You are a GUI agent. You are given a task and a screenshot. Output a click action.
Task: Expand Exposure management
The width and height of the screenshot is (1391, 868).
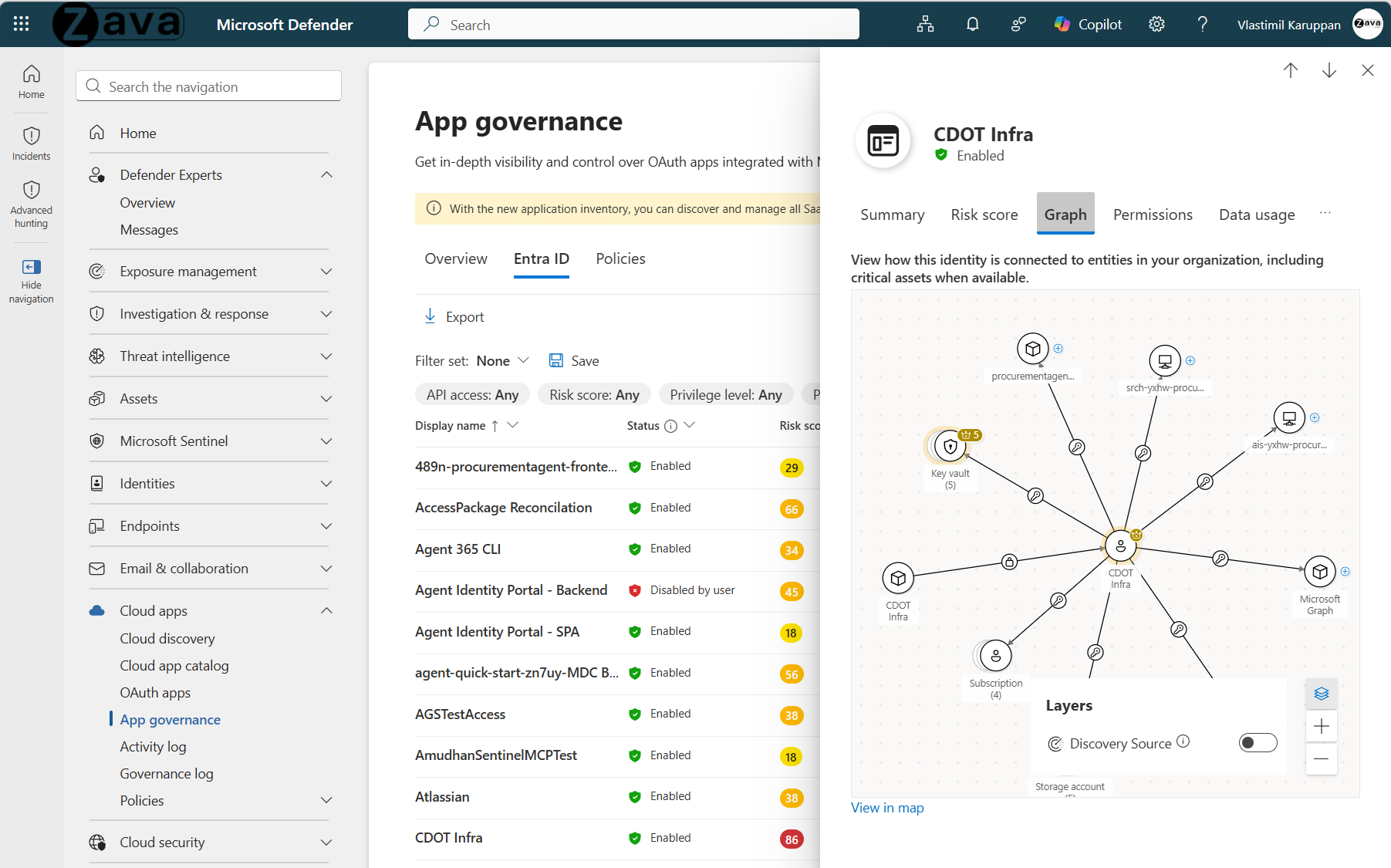[x=326, y=272]
